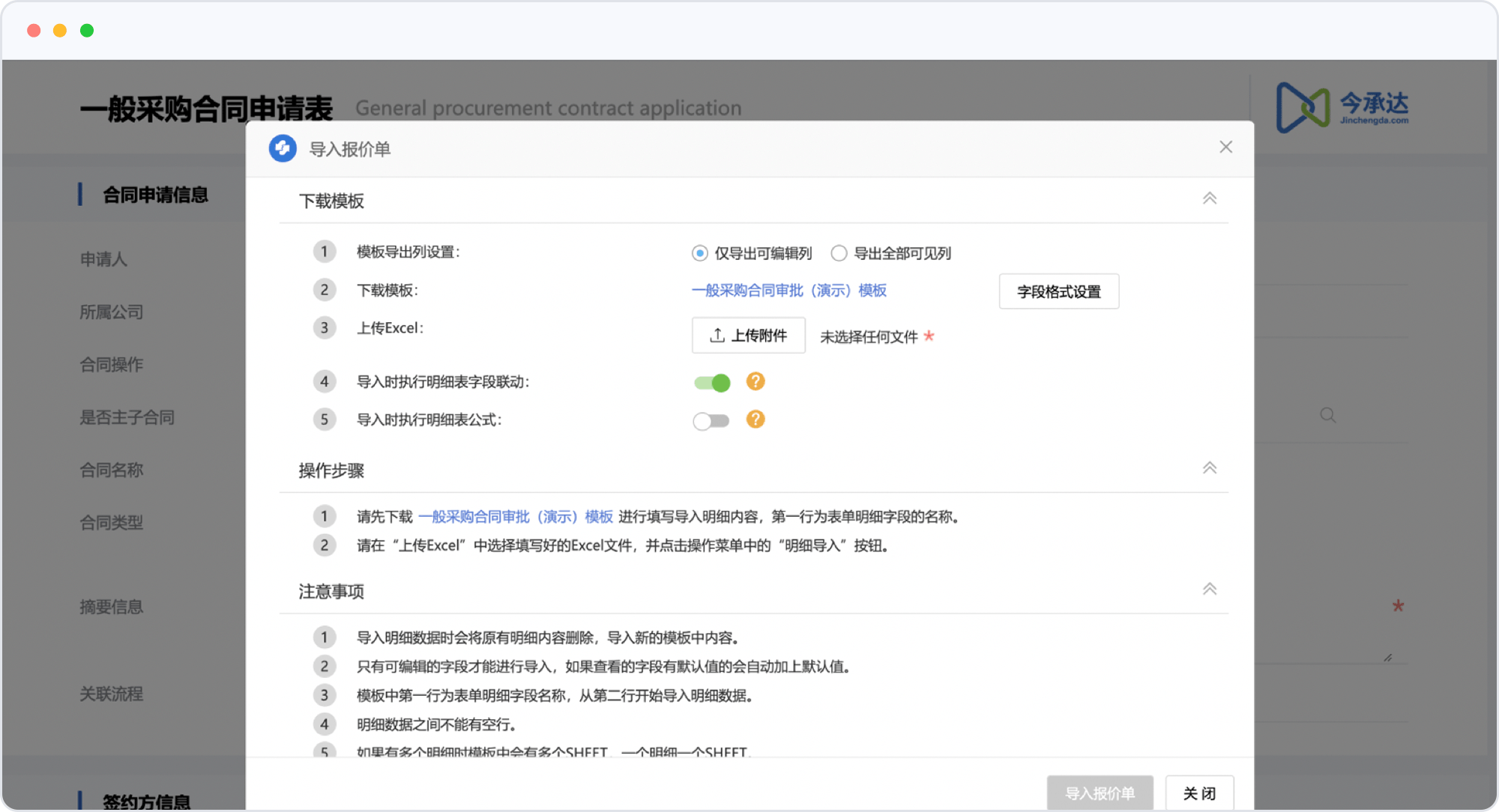Collapse the 操作步骤 section
Viewport: 1499px width, 812px height.
[1210, 468]
